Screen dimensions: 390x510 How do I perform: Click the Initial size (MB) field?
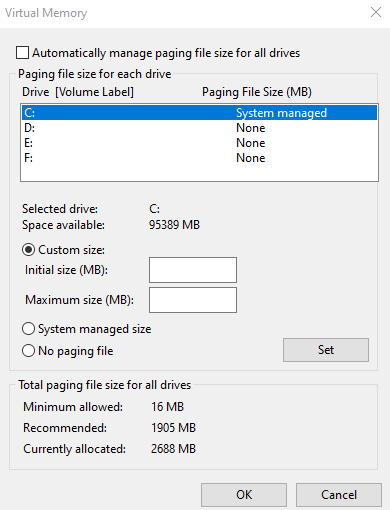[x=193, y=270]
